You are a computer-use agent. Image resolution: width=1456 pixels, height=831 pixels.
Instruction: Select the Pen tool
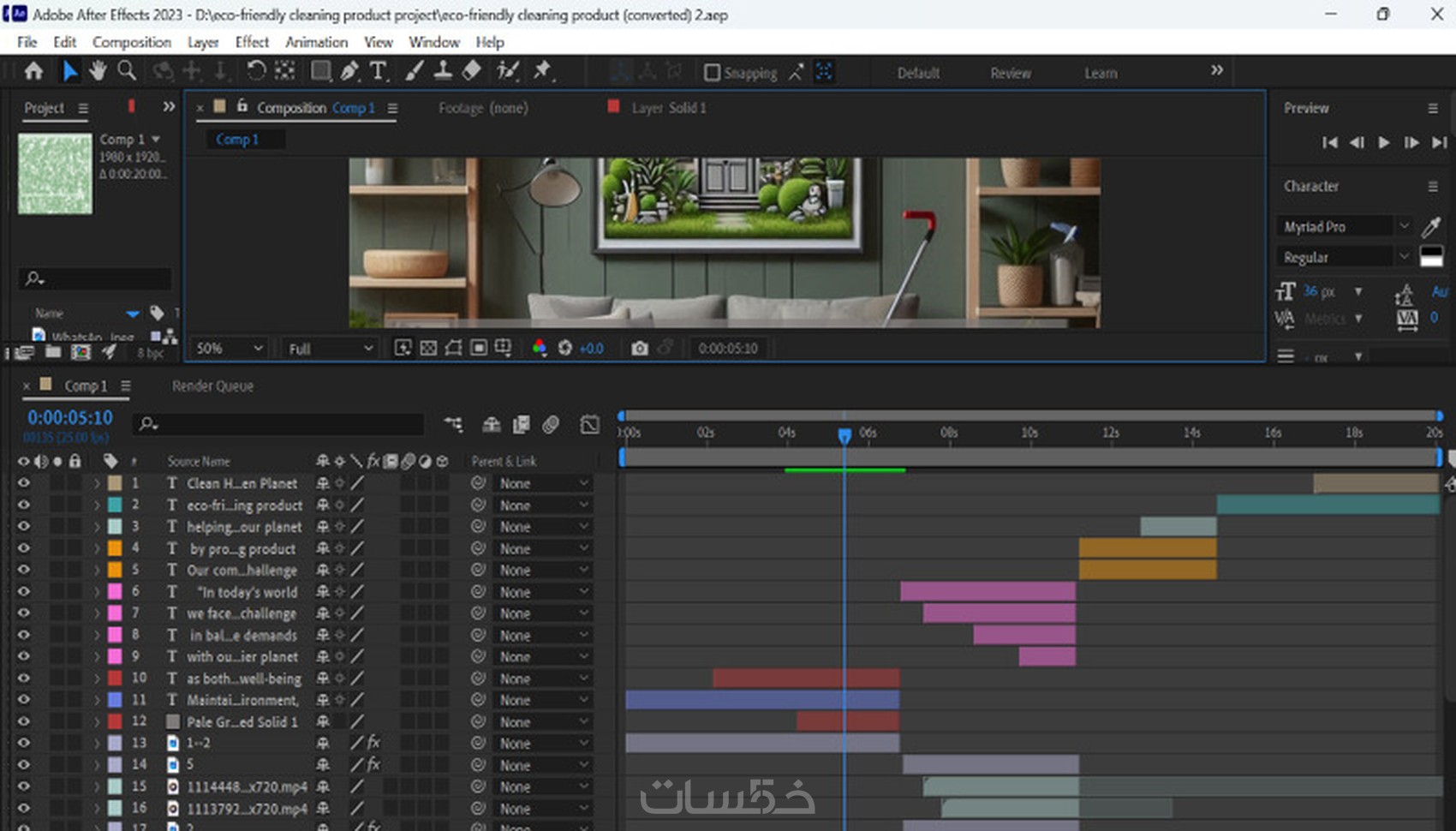(x=349, y=72)
